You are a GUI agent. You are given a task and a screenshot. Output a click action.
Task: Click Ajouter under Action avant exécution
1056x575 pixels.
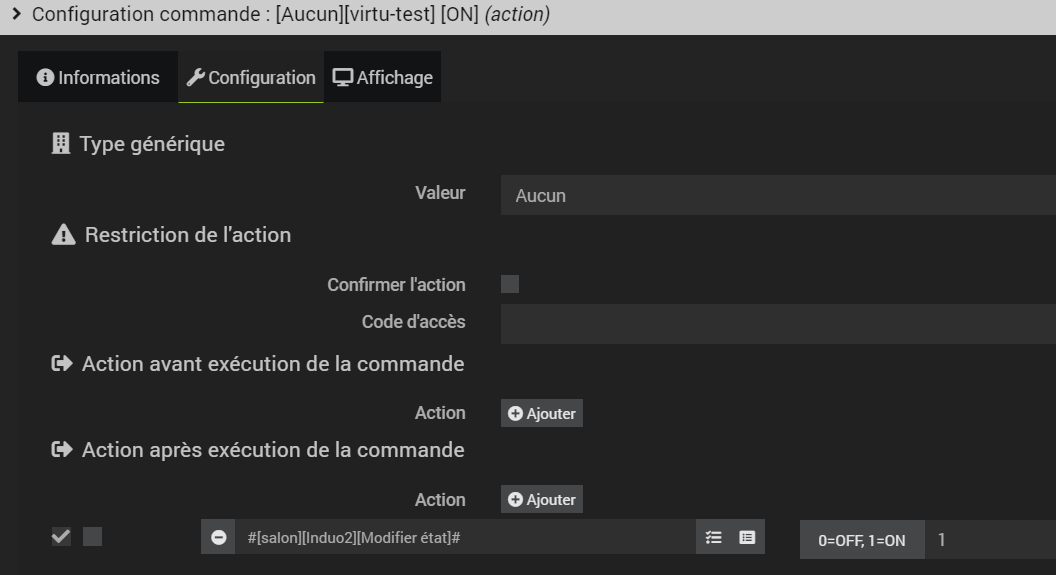coord(541,413)
